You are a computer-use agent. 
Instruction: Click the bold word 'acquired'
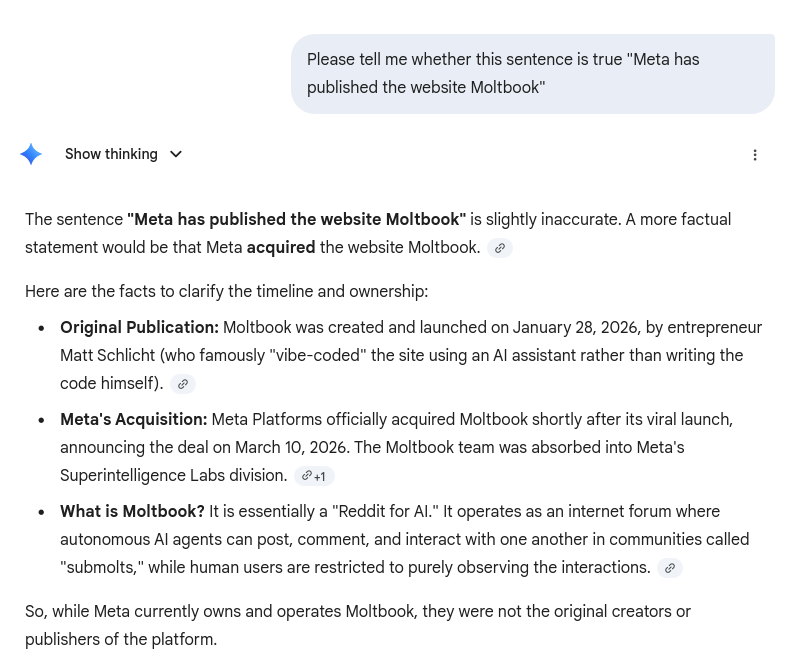point(281,248)
